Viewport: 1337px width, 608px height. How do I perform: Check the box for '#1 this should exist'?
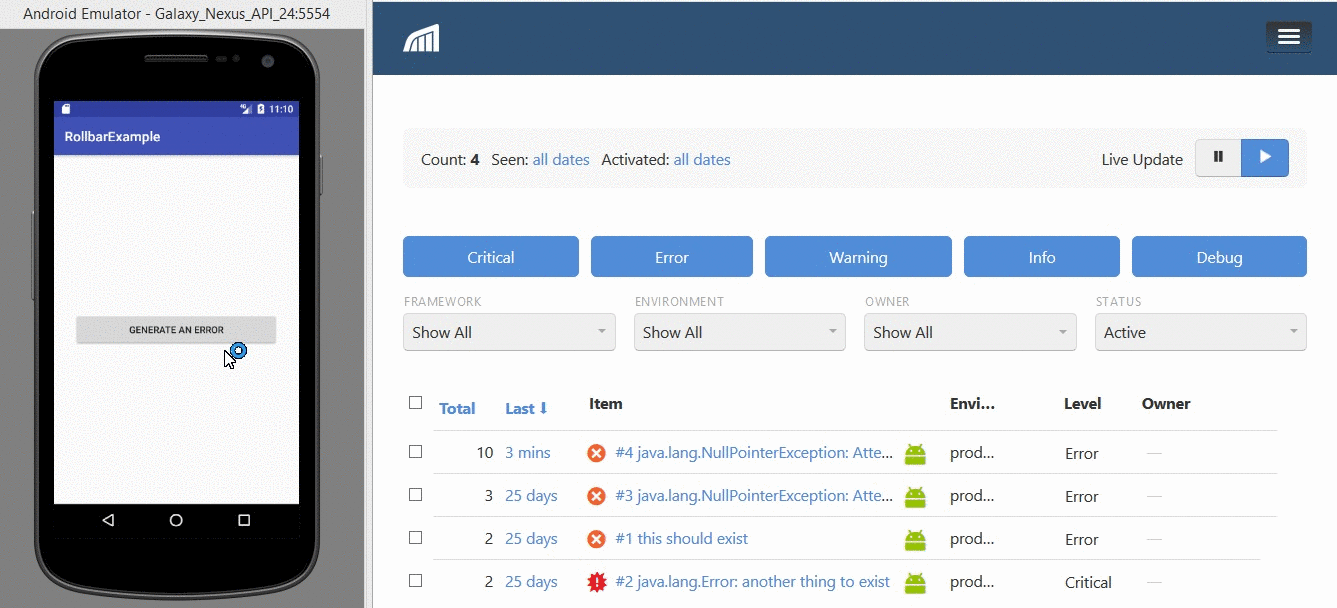[415, 537]
